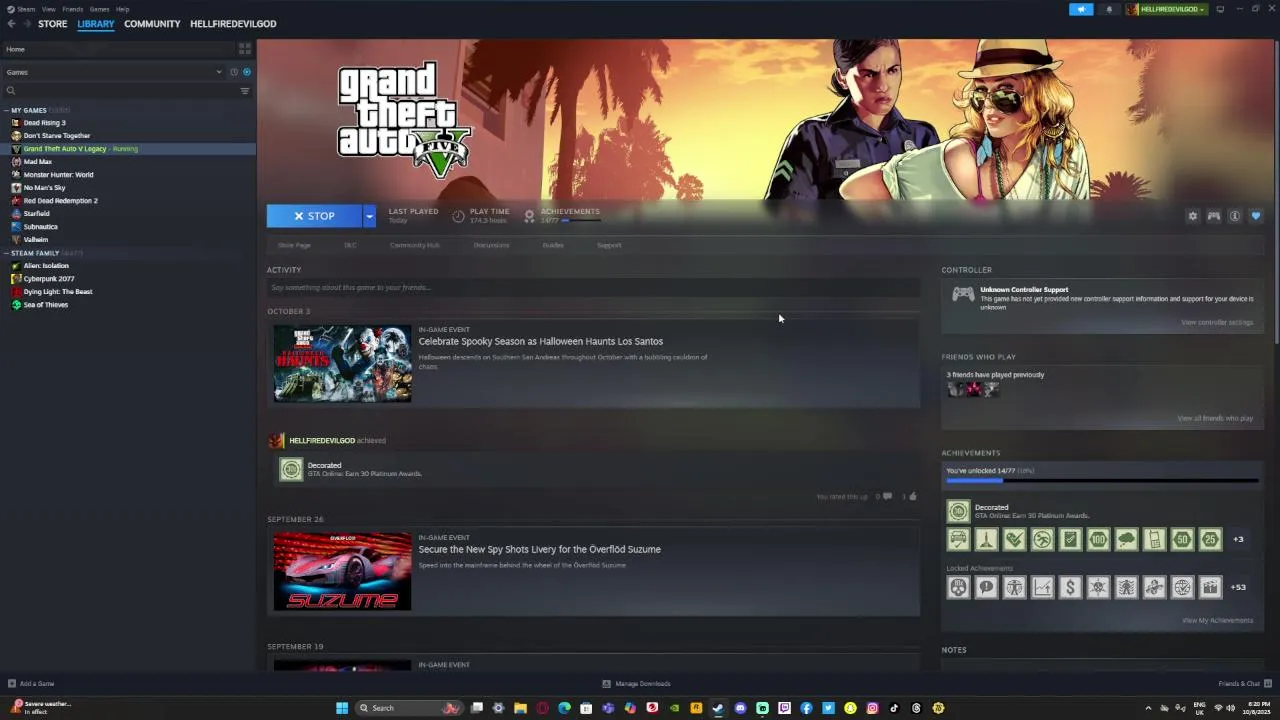Open View controller settings link
The width and height of the screenshot is (1280, 720).
coord(1217,323)
